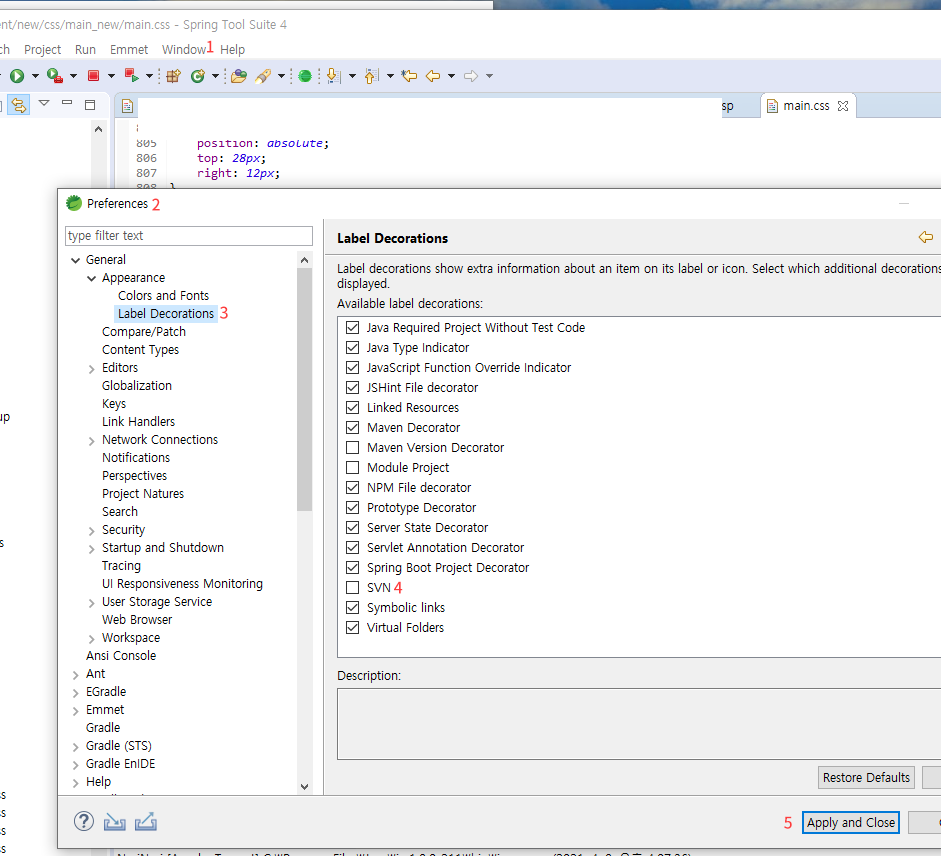Screen dimensions: 941x856
Task: Click the yellow Back arrow in toolbar
Action: (433, 76)
